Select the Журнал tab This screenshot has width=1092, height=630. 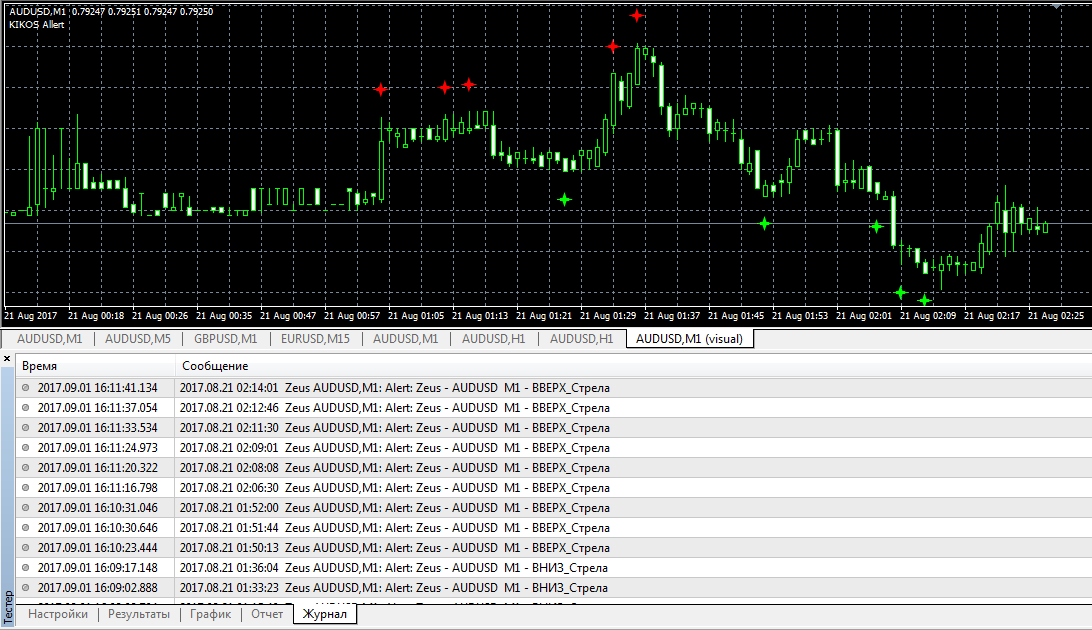pos(325,614)
